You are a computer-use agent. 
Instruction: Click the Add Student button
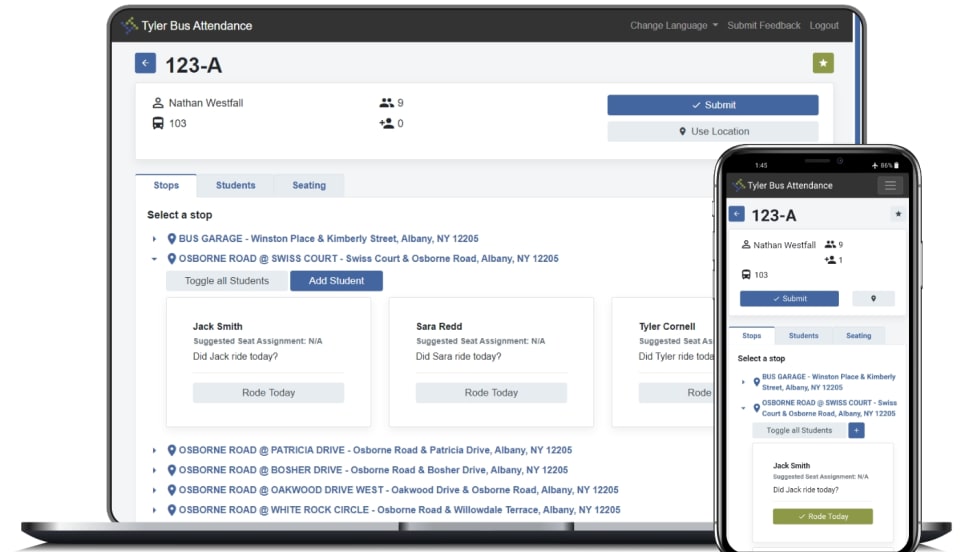tap(336, 281)
